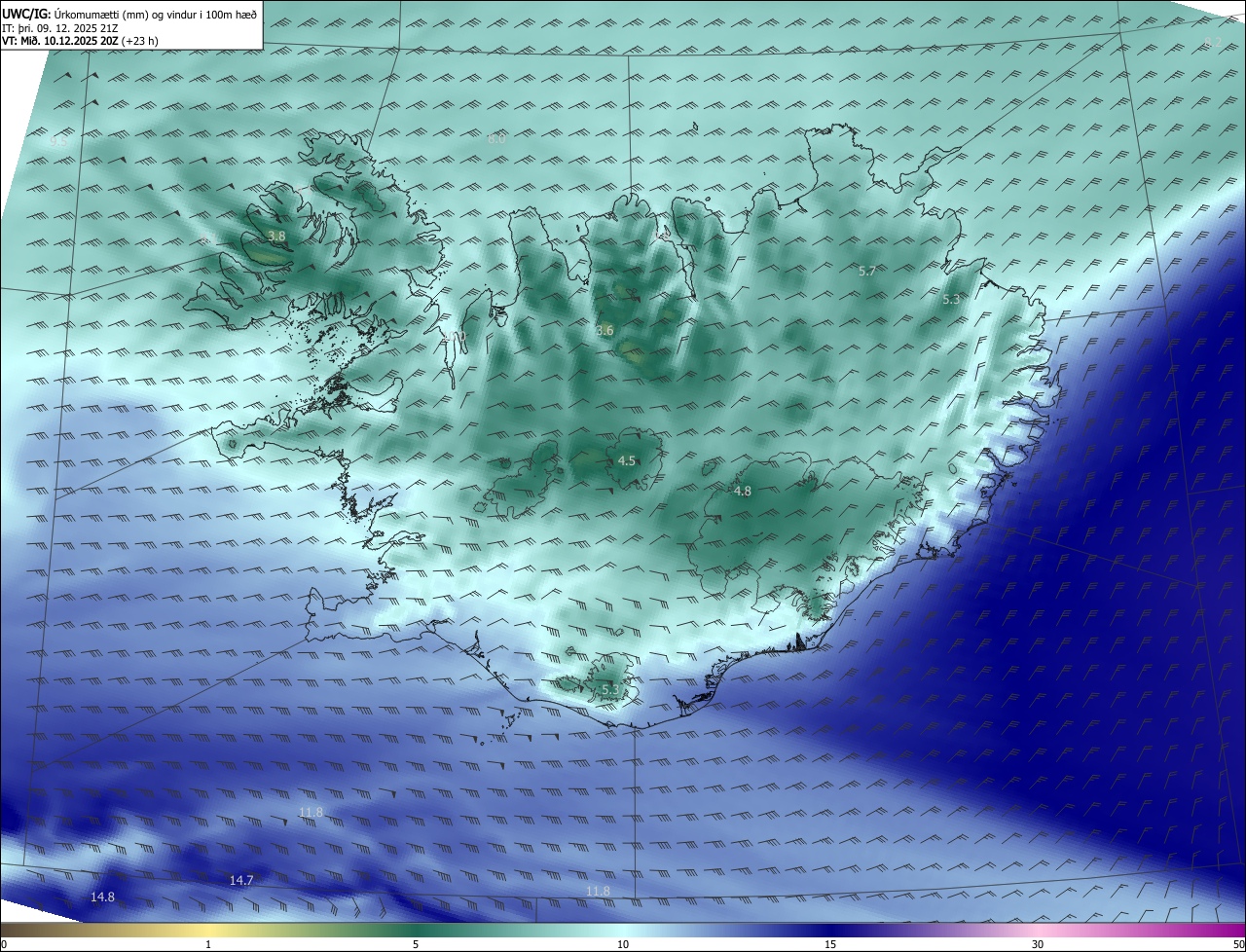Click the 5.3 label beside the 5.7 label
This screenshot has width=1246, height=952.
point(951,300)
